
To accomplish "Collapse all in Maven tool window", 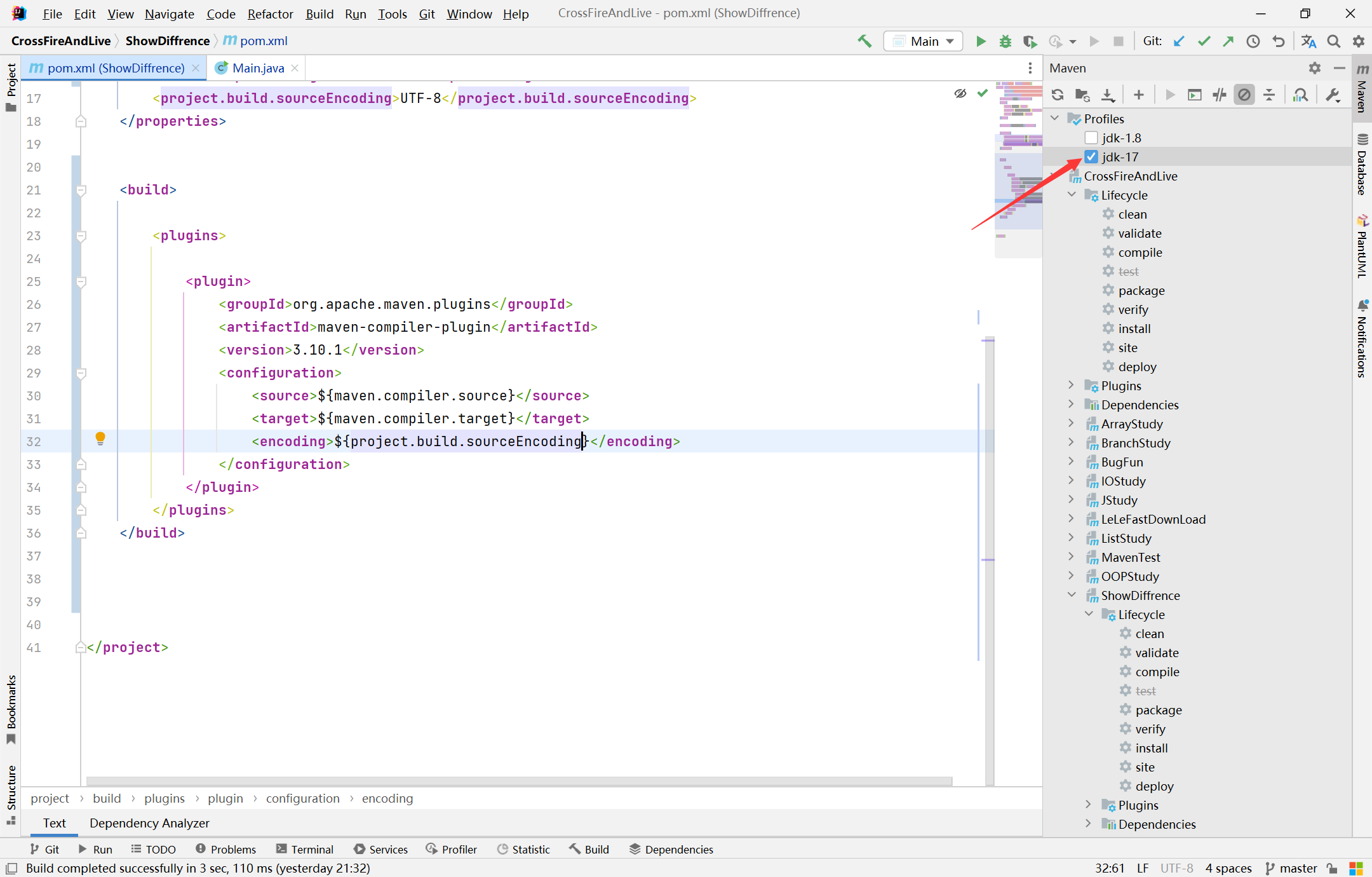I will [x=1269, y=95].
